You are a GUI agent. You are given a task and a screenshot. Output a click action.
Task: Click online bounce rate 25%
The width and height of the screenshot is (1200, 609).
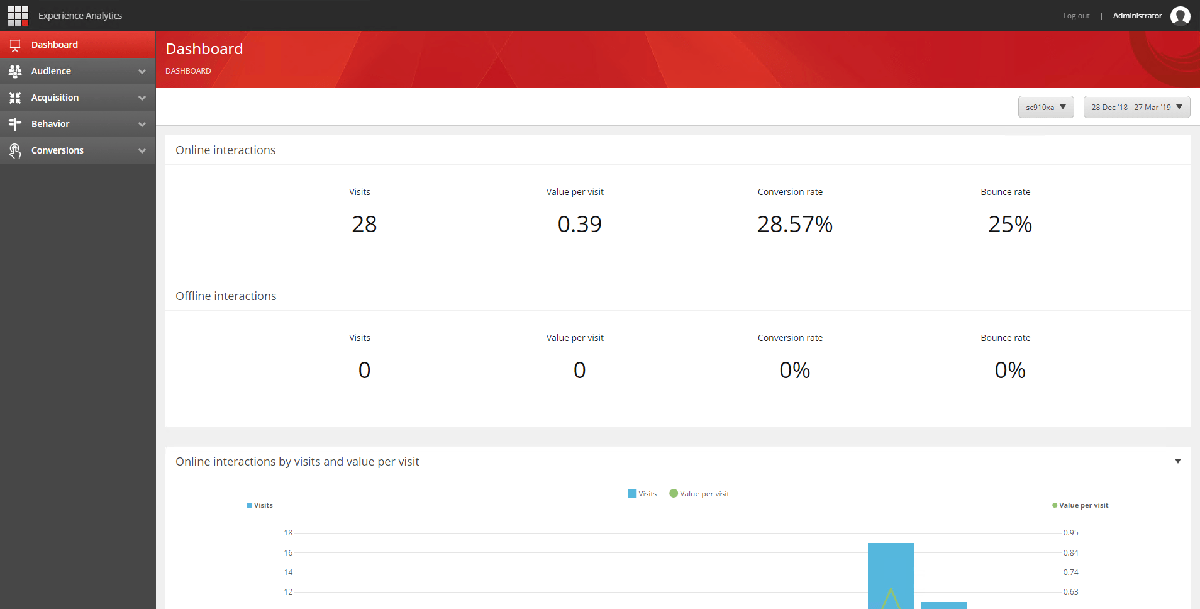click(x=1010, y=224)
